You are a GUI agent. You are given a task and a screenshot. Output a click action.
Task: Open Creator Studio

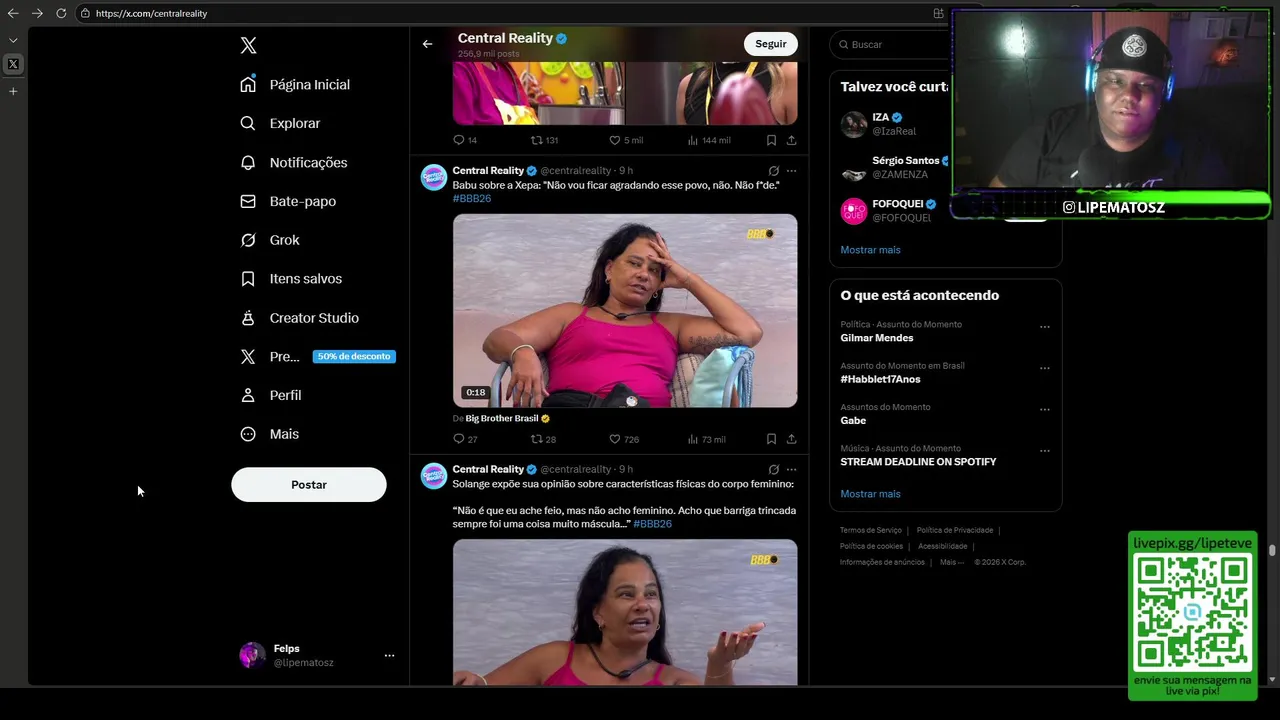pyautogui.click(x=299, y=318)
